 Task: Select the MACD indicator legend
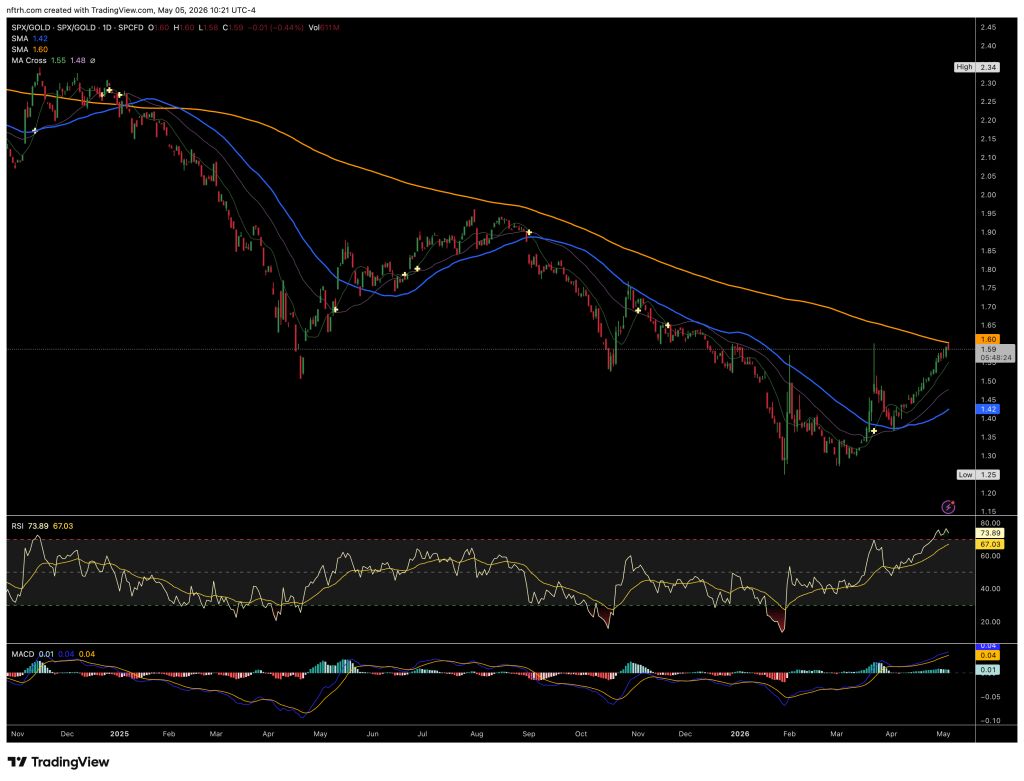tap(53, 654)
